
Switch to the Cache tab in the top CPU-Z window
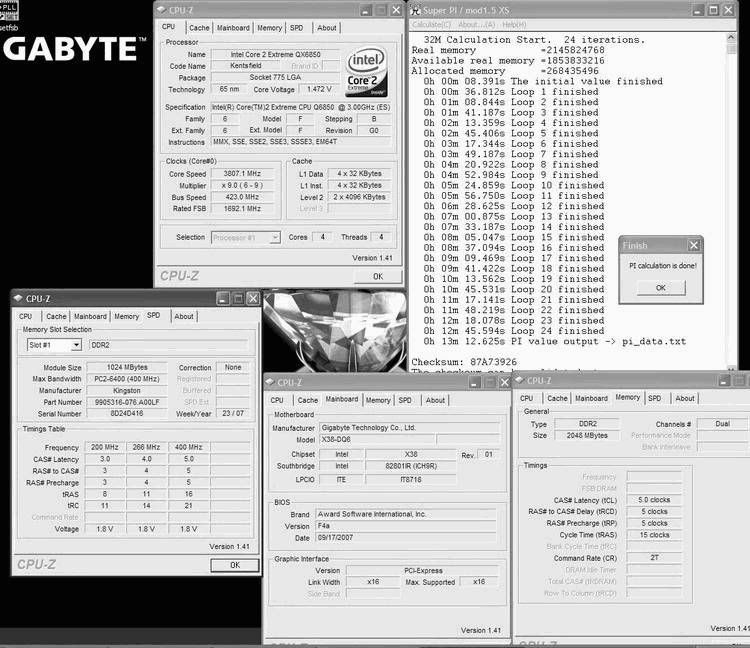coord(199,28)
